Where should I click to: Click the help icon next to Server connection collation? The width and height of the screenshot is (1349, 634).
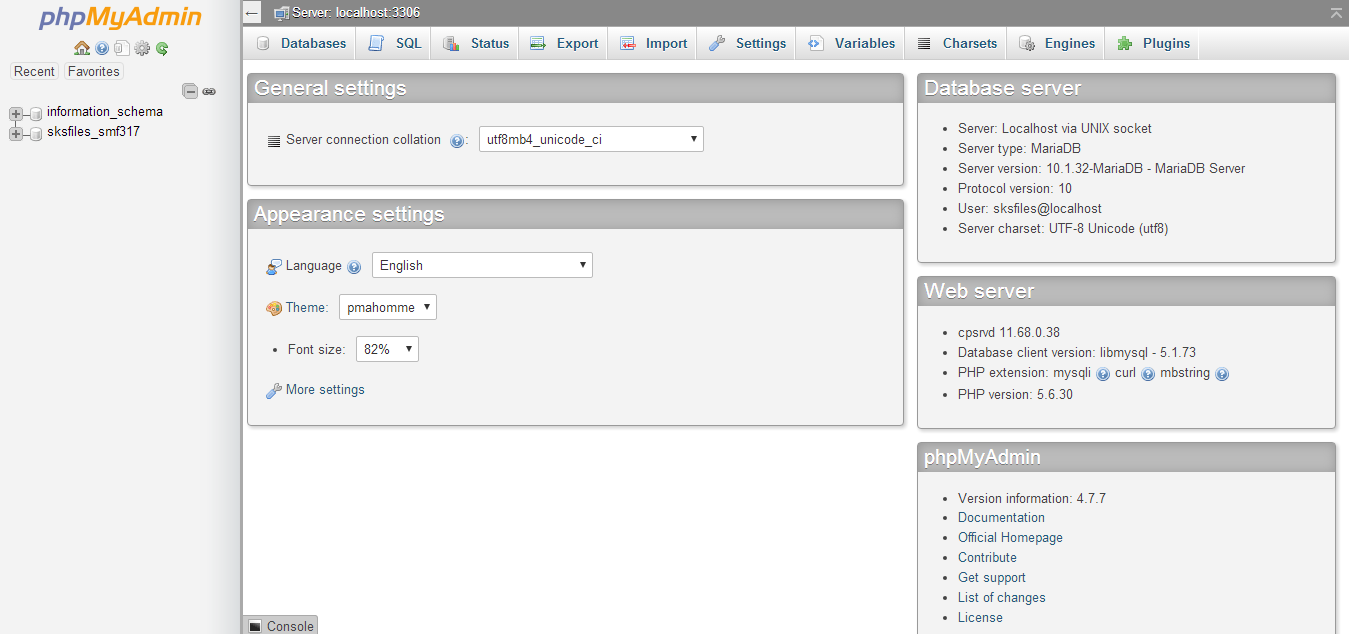[457, 141]
